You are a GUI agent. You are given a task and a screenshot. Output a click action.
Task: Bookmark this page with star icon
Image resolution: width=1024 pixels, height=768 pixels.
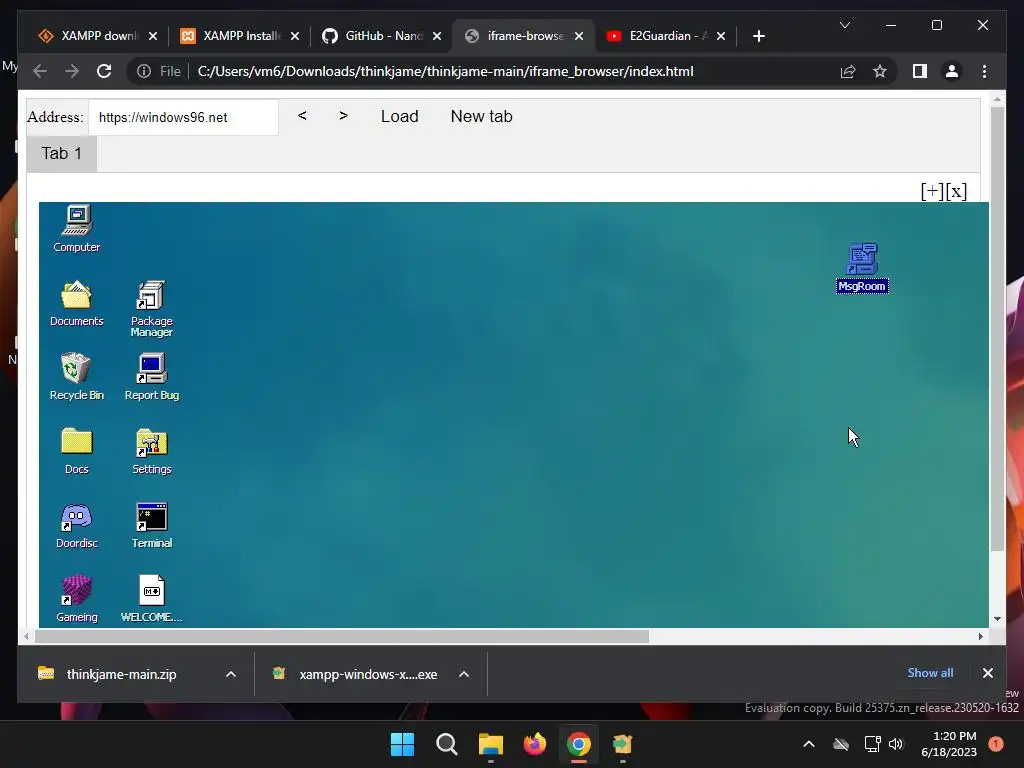coord(880,71)
